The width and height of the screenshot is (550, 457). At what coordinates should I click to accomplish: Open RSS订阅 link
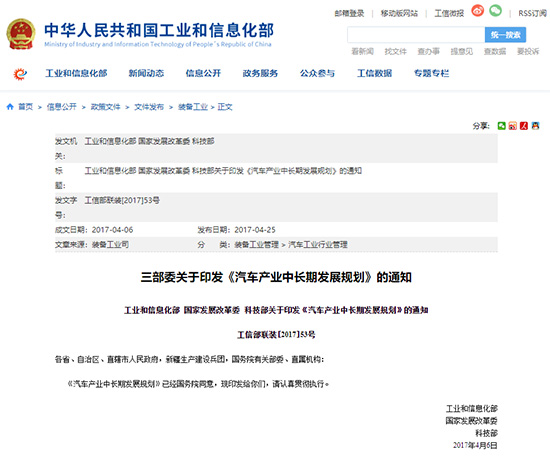tap(532, 13)
